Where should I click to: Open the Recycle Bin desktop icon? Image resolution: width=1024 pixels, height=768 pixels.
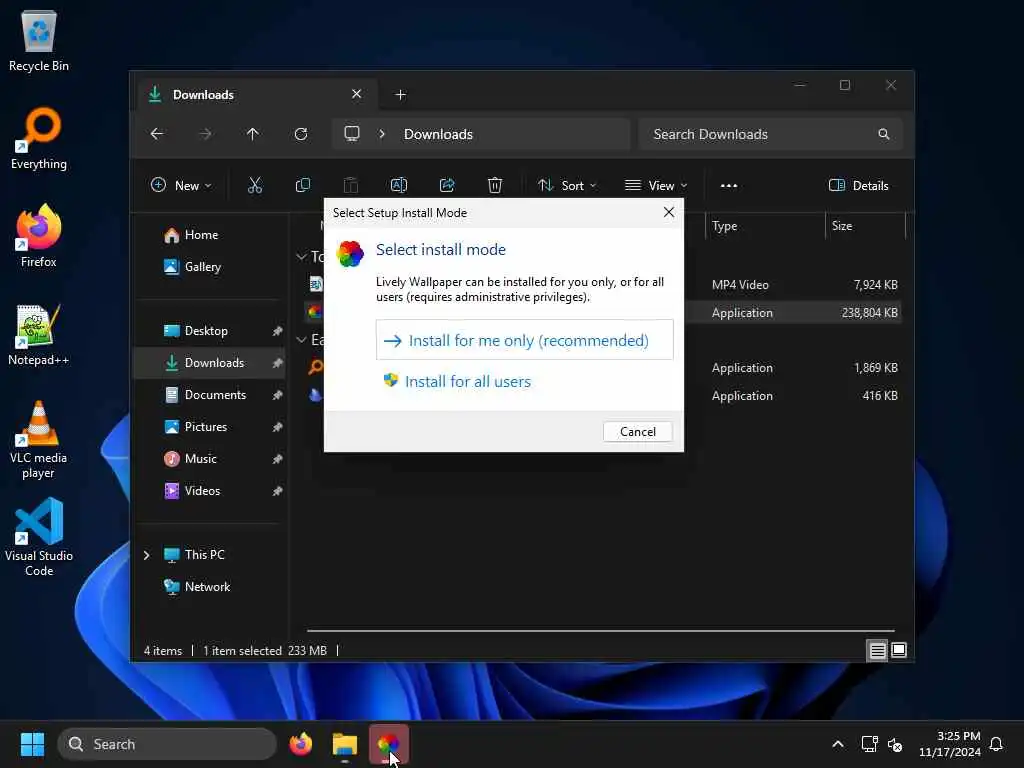click(39, 42)
